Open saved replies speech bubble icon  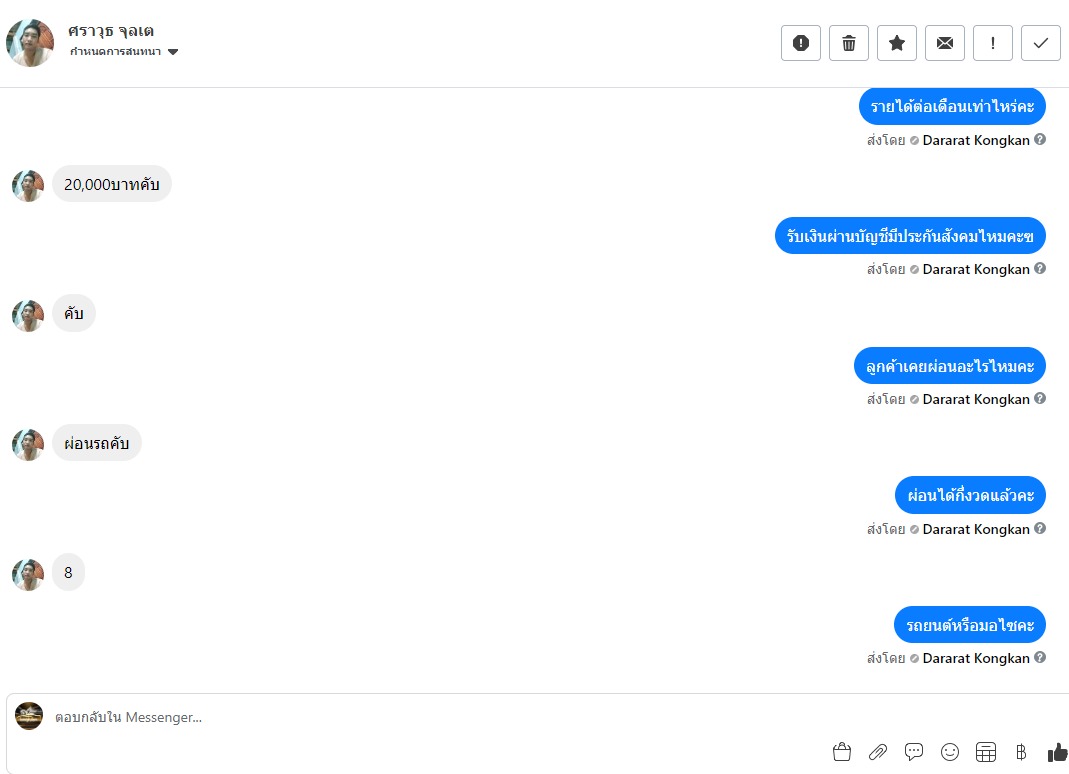[x=914, y=751]
